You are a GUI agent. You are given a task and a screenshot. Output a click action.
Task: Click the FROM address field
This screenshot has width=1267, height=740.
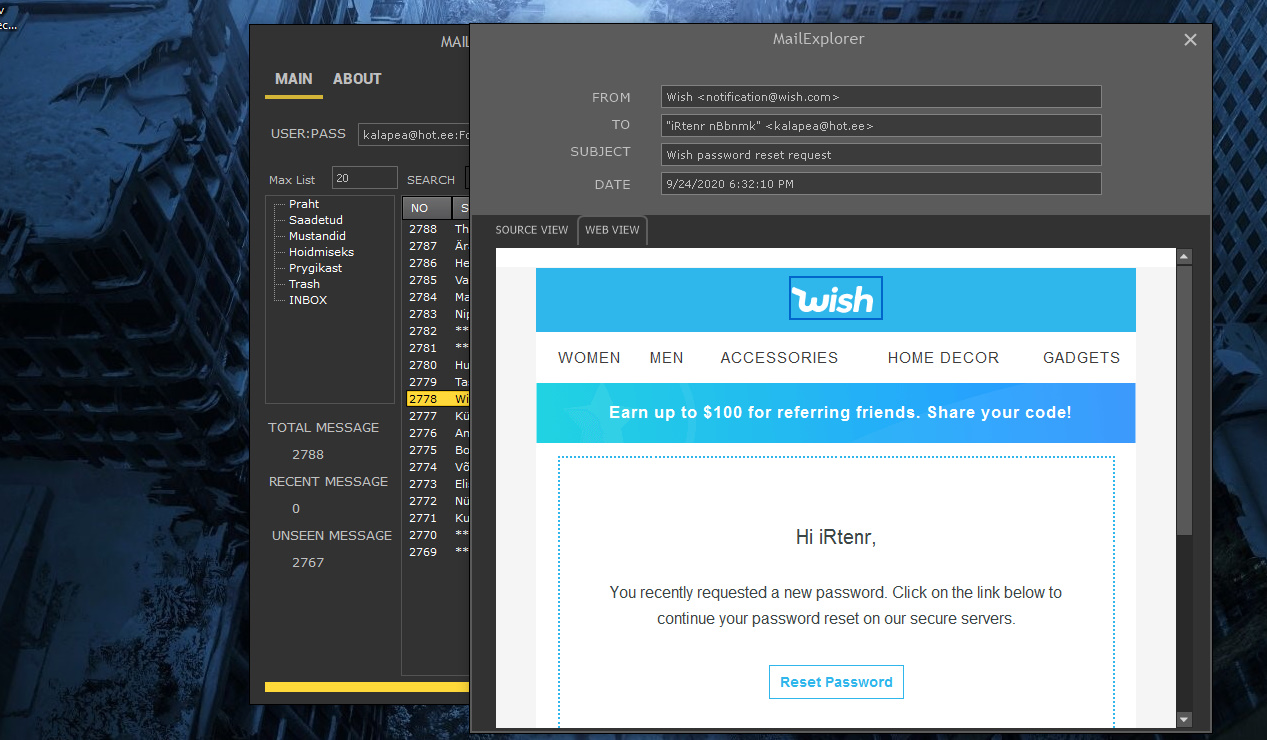tap(881, 97)
